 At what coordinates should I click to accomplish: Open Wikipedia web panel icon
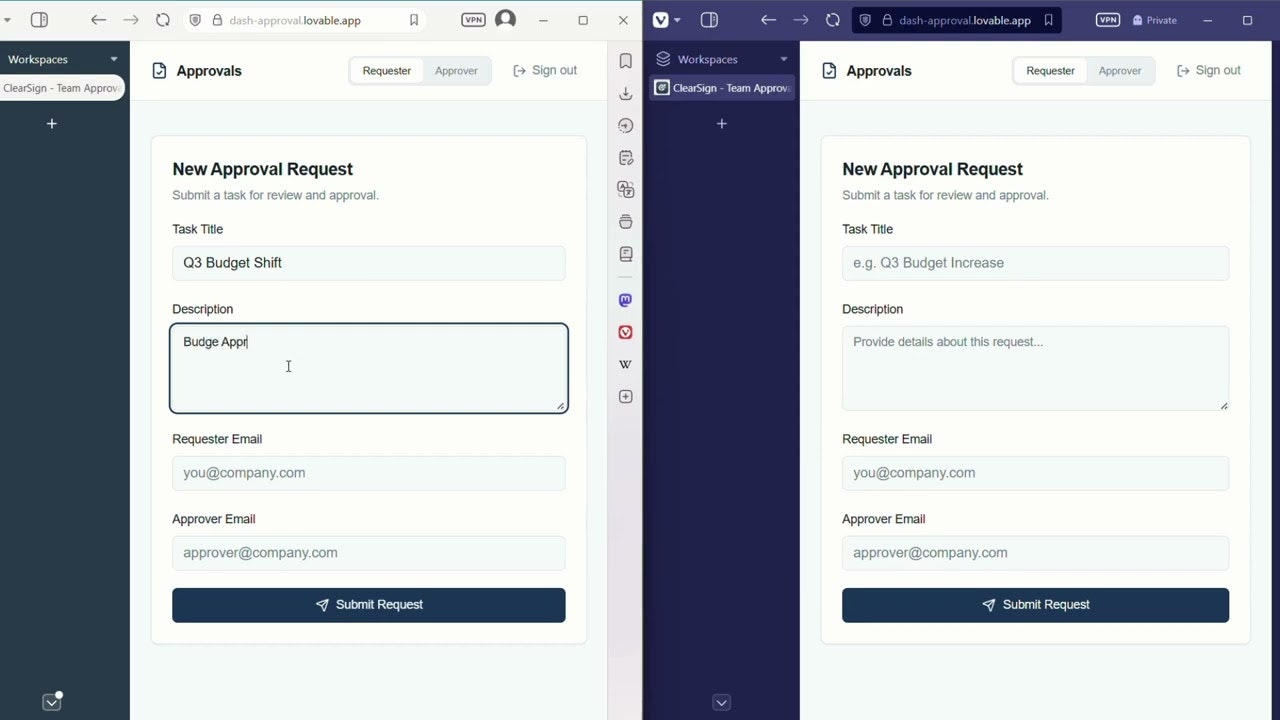point(626,364)
